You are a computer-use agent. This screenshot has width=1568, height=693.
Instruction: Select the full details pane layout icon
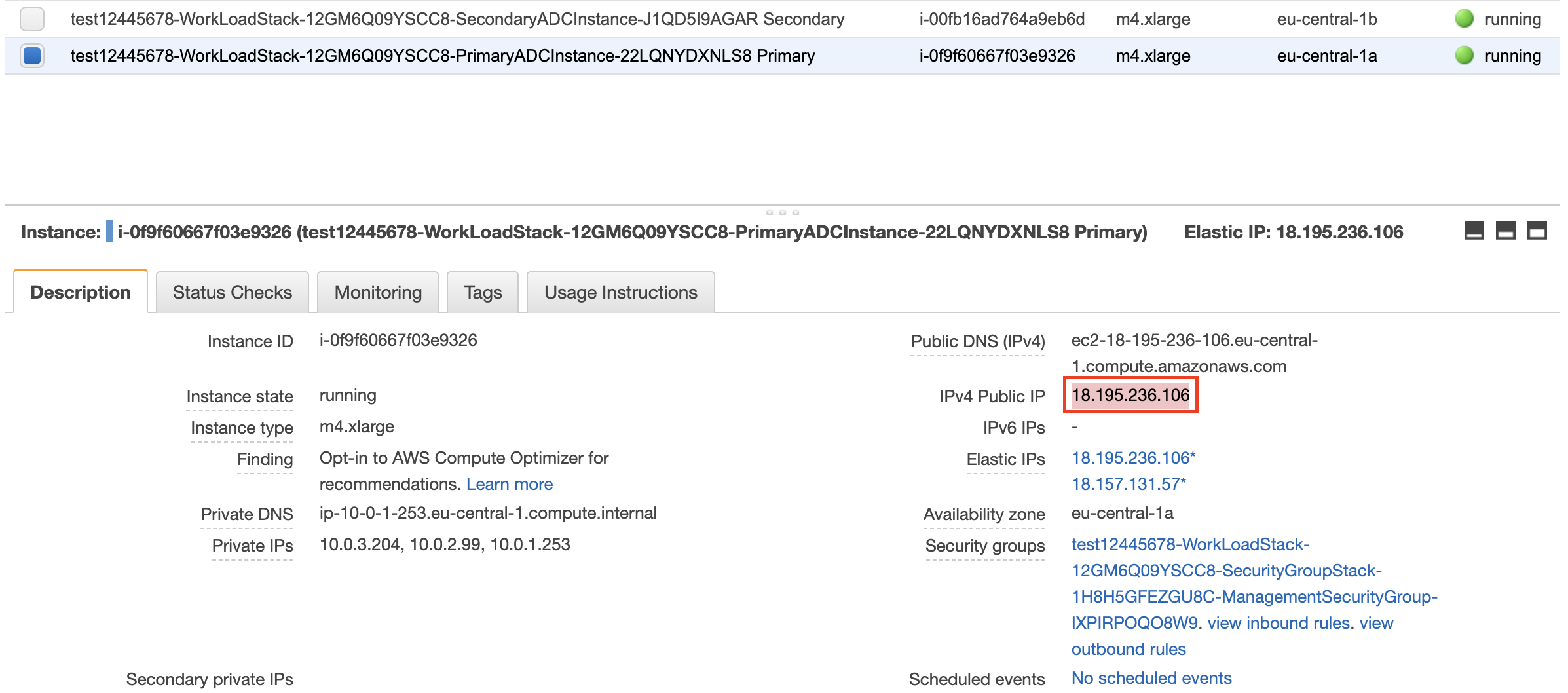[1537, 231]
